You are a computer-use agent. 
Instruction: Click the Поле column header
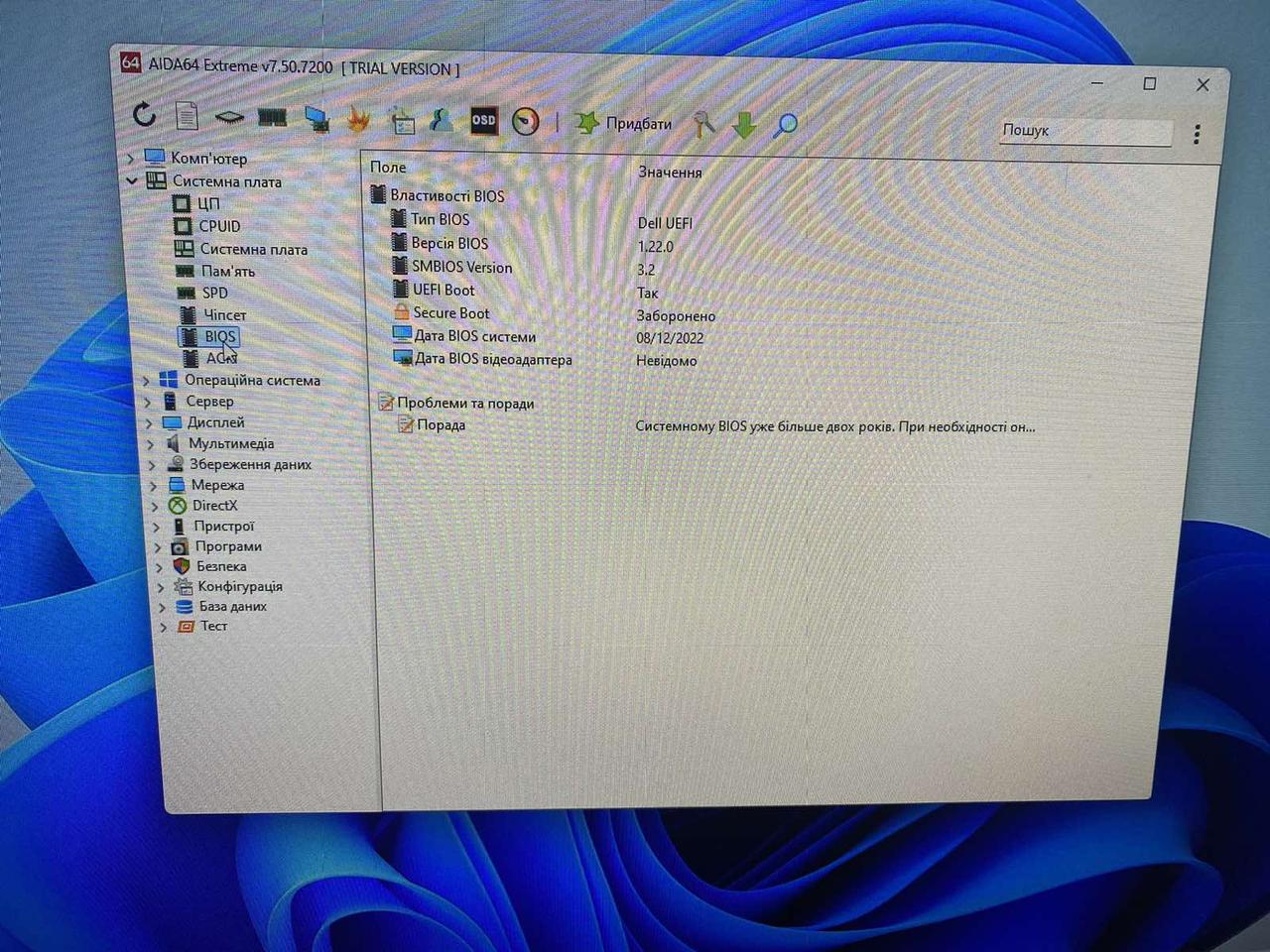(x=388, y=167)
